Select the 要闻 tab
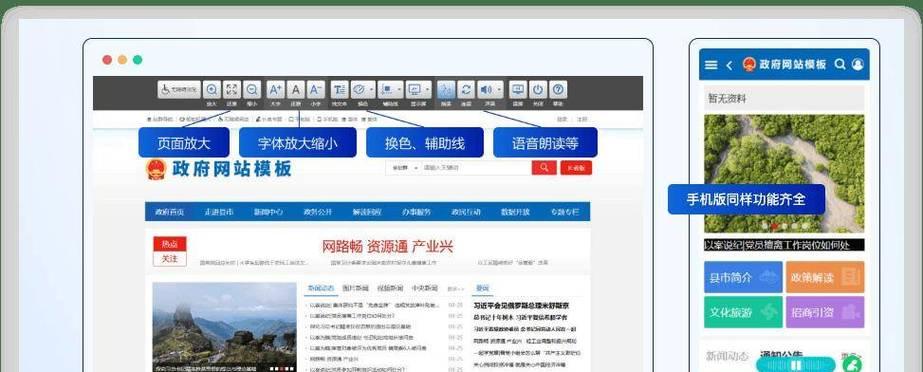923x372 pixels. (x=483, y=288)
